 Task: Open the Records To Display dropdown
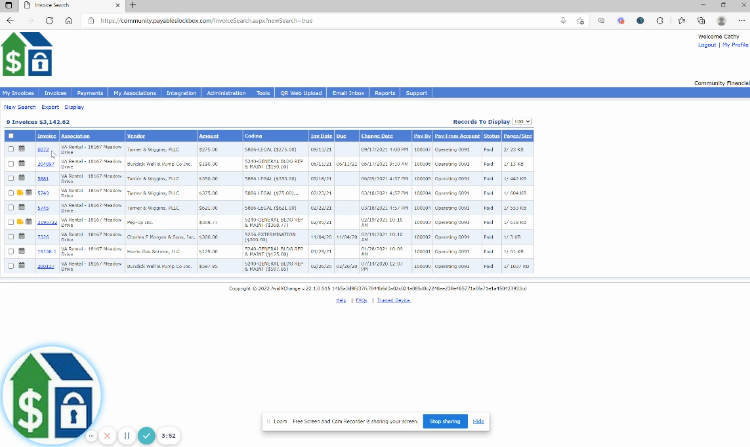[x=521, y=121]
